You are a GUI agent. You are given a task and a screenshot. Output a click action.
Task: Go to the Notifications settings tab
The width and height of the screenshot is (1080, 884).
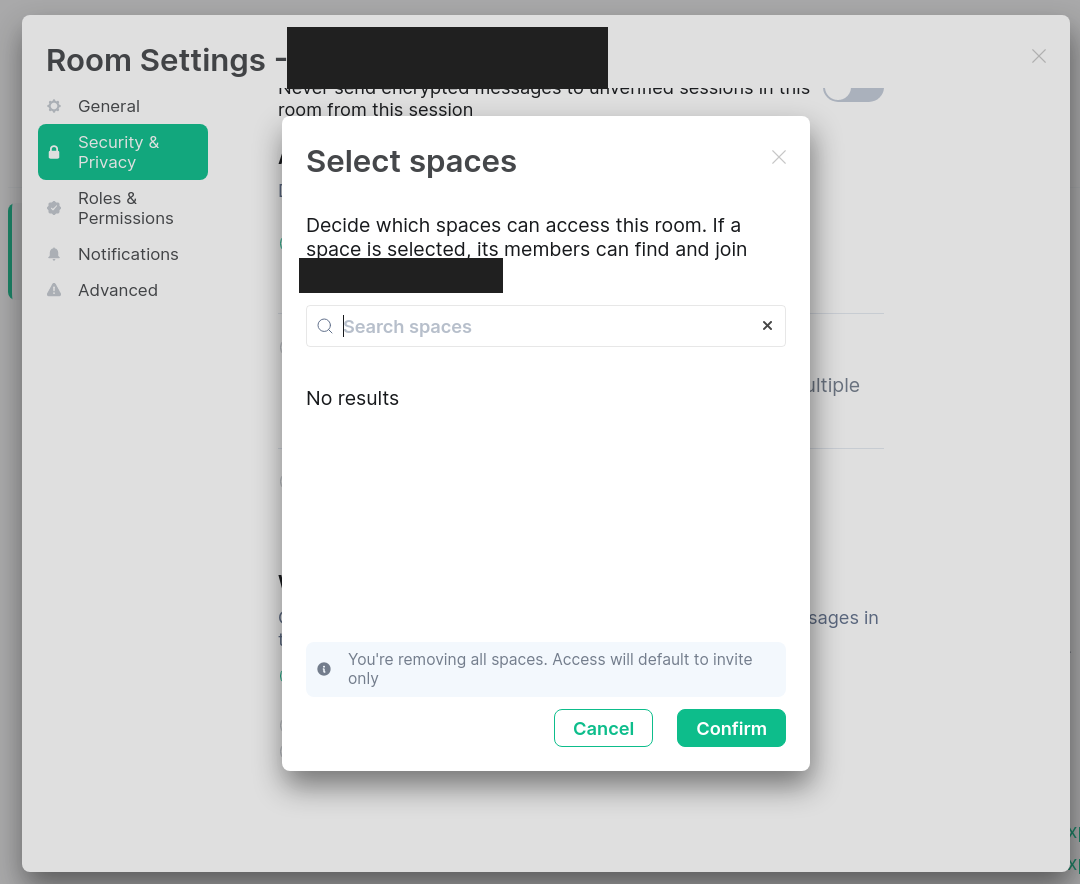123,254
